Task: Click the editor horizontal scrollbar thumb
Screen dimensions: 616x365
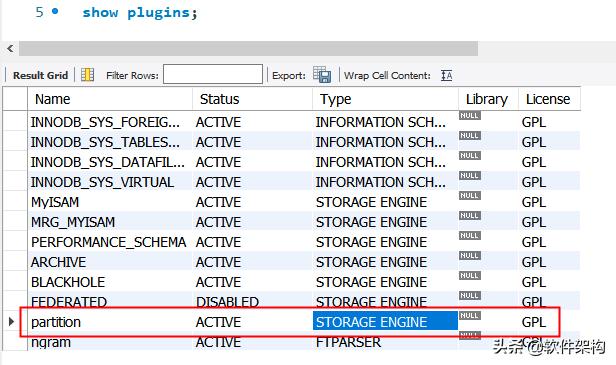Action: click(248, 49)
